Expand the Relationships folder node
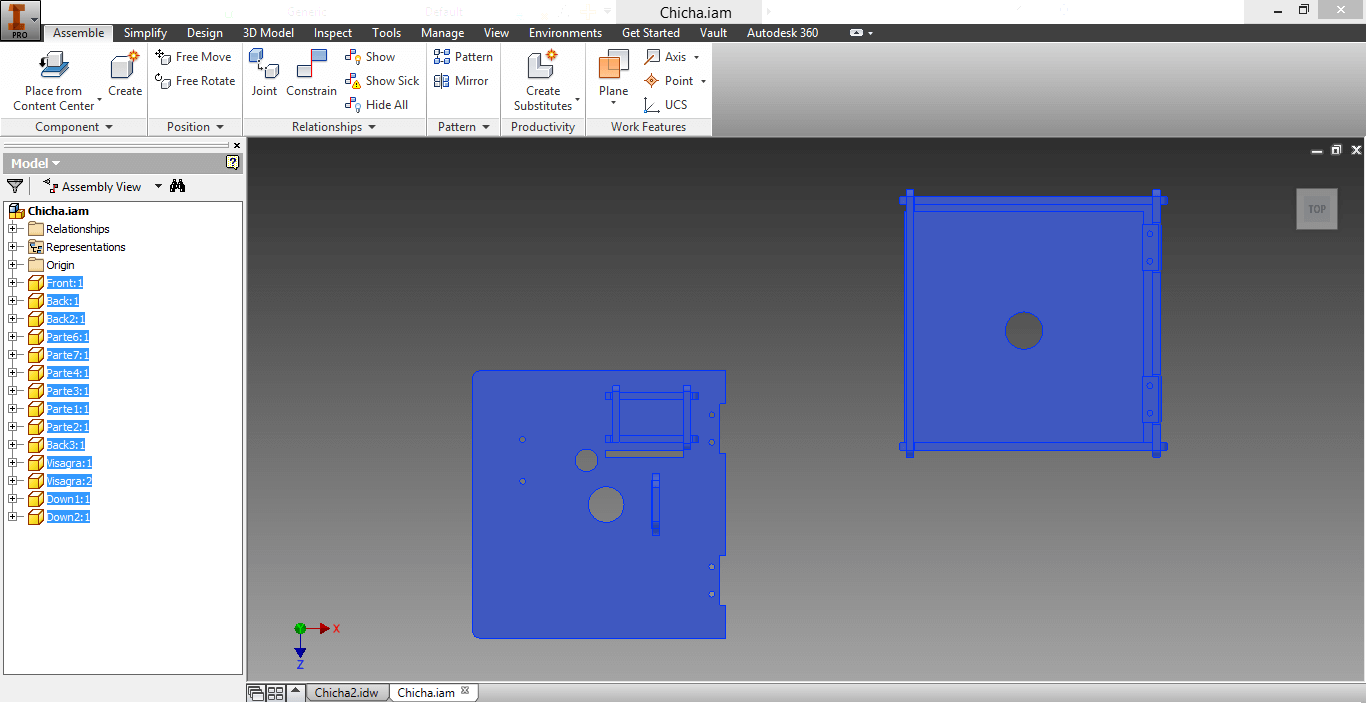 coord(13,229)
